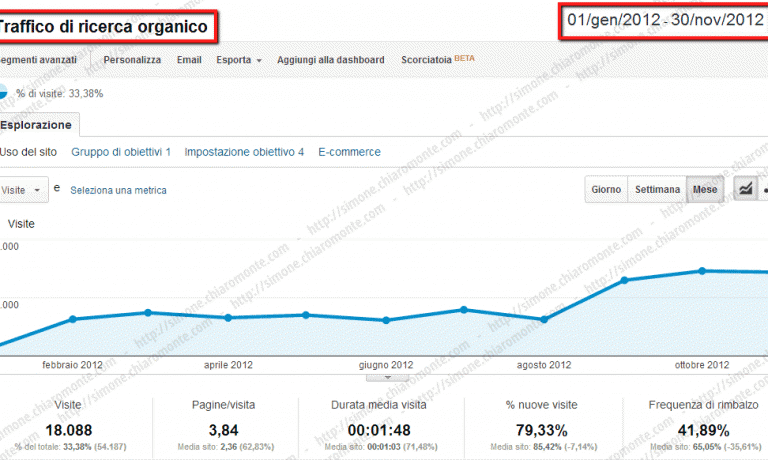Click Aggiungi alla dashboard
The height and width of the screenshot is (460, 768).
pyautogui.click(x=331, y=60)
